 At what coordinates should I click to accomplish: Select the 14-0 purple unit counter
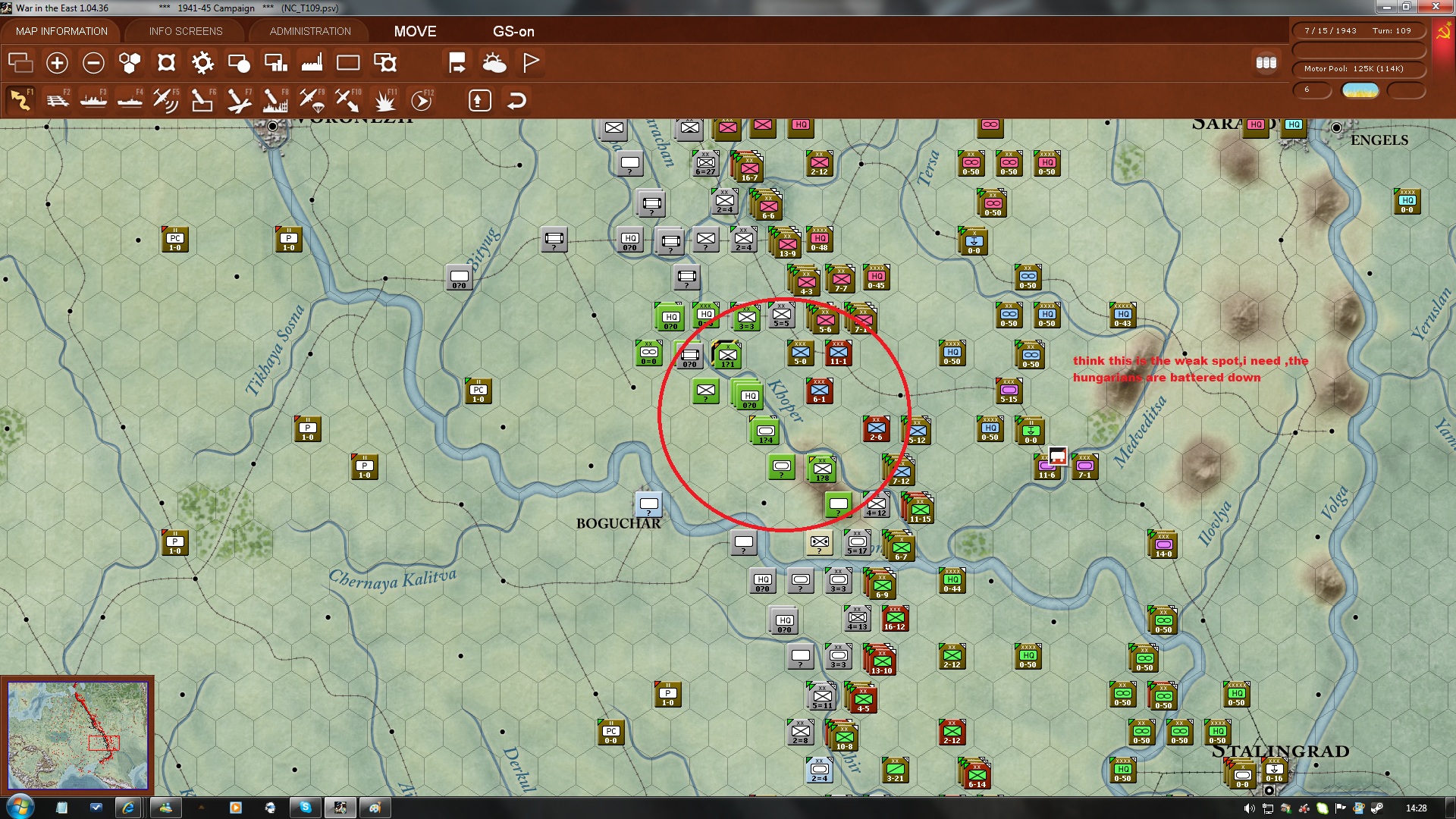pyautogui.click(x=1164, y=544)
